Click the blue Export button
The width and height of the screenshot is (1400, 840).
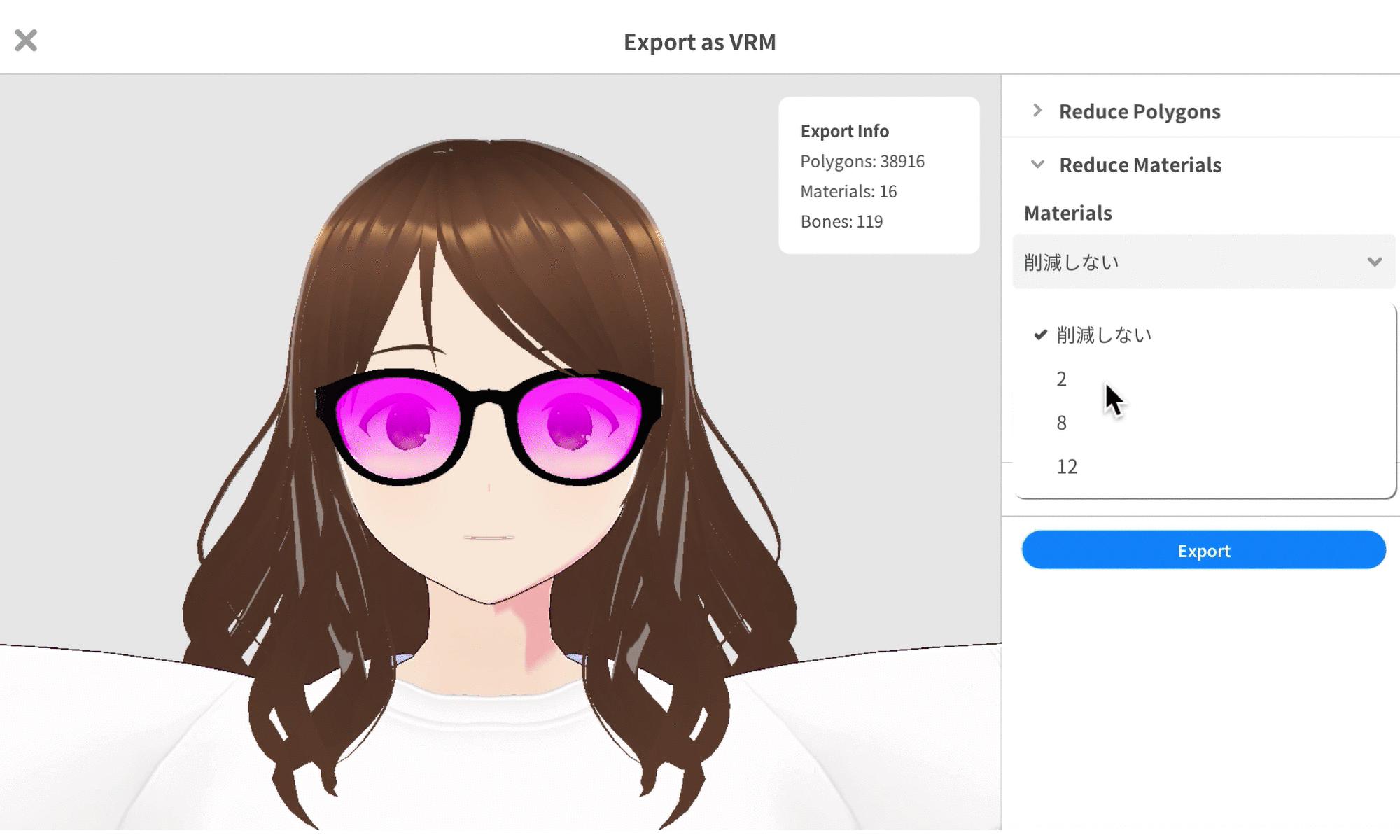pyautogui.click(x=1203, y=550)
